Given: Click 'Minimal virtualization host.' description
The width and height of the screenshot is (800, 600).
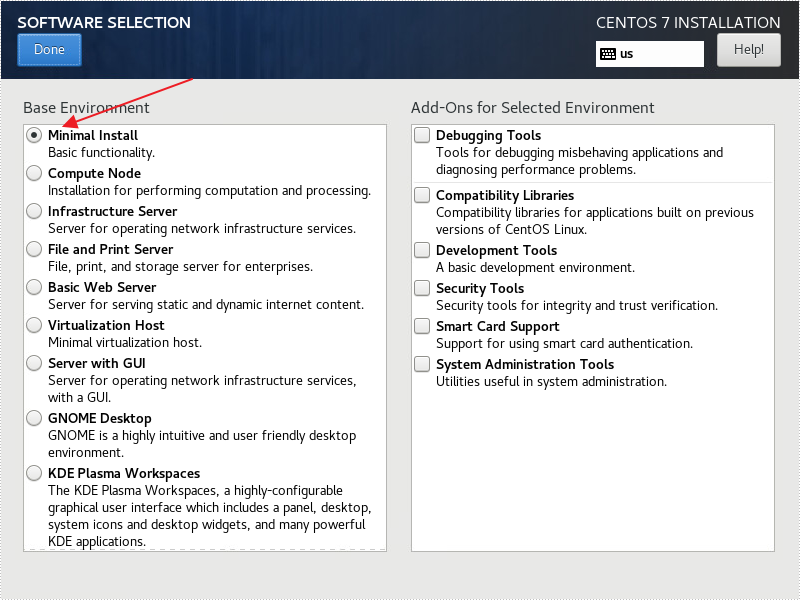Looking at the screenshot, I should pos(125,342).
